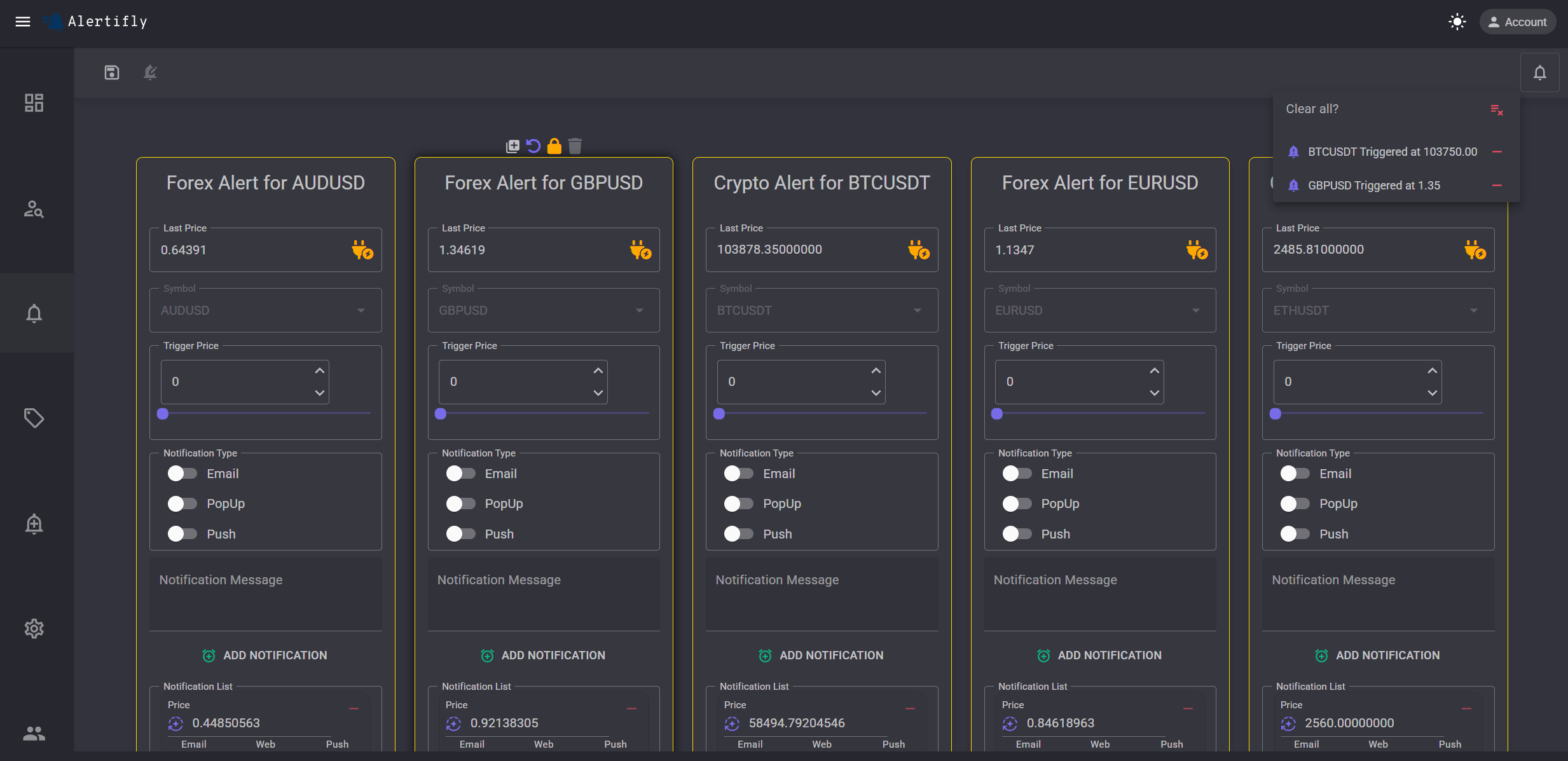Image resolution: width=1568 pixels, height=761 pixels.
Task: Open the BTCUSDT symbol dropdown
Action: [822, 310]
